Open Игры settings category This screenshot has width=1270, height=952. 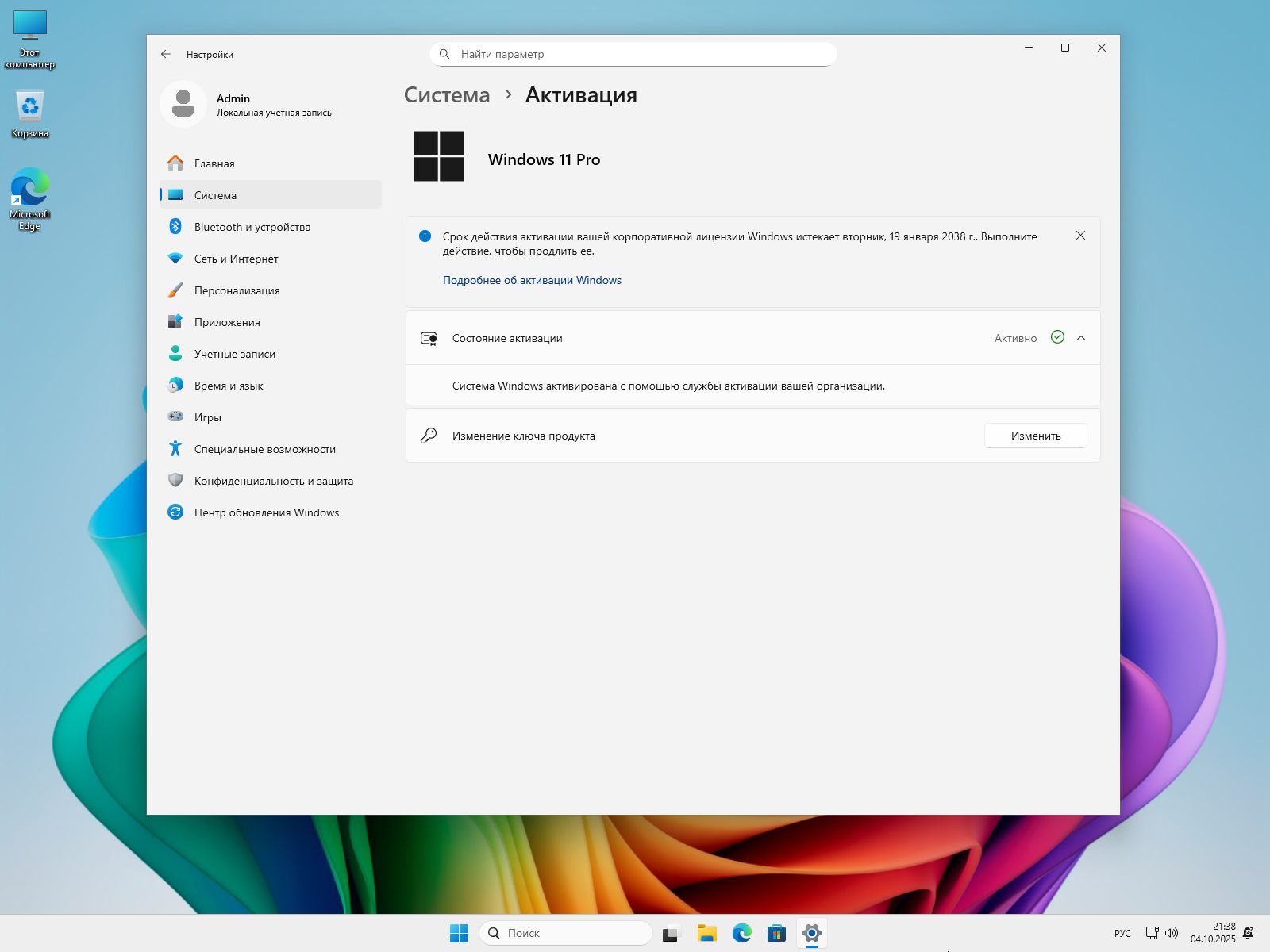coord(207,417)
